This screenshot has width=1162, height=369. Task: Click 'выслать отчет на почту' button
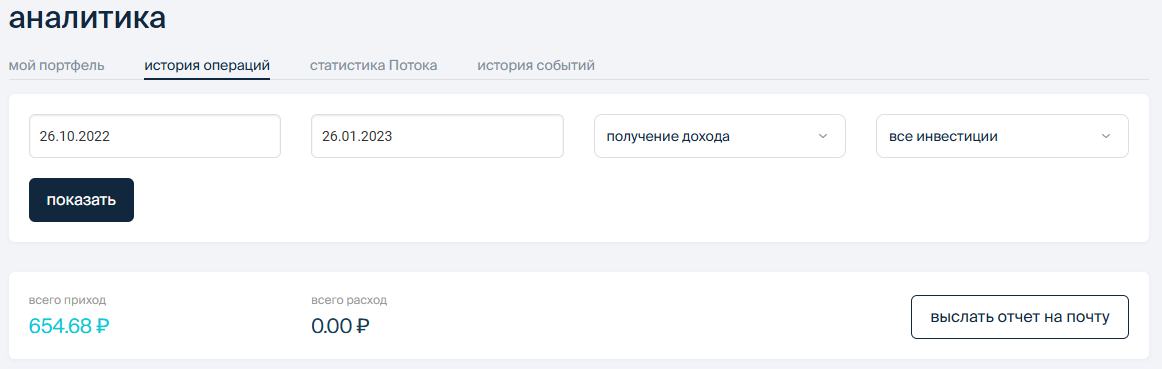point(1020,317)
